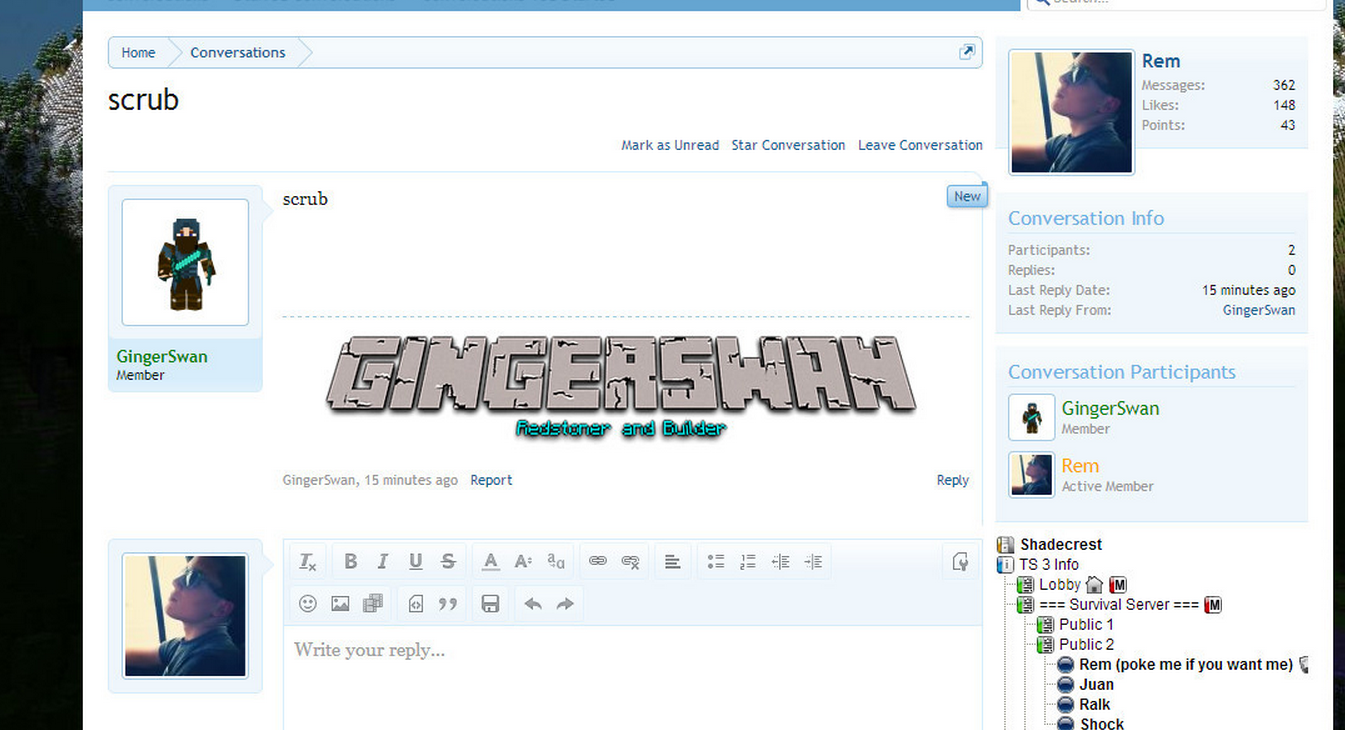
Task: Click user Juan in Public 2
Action: (1096, 684)
